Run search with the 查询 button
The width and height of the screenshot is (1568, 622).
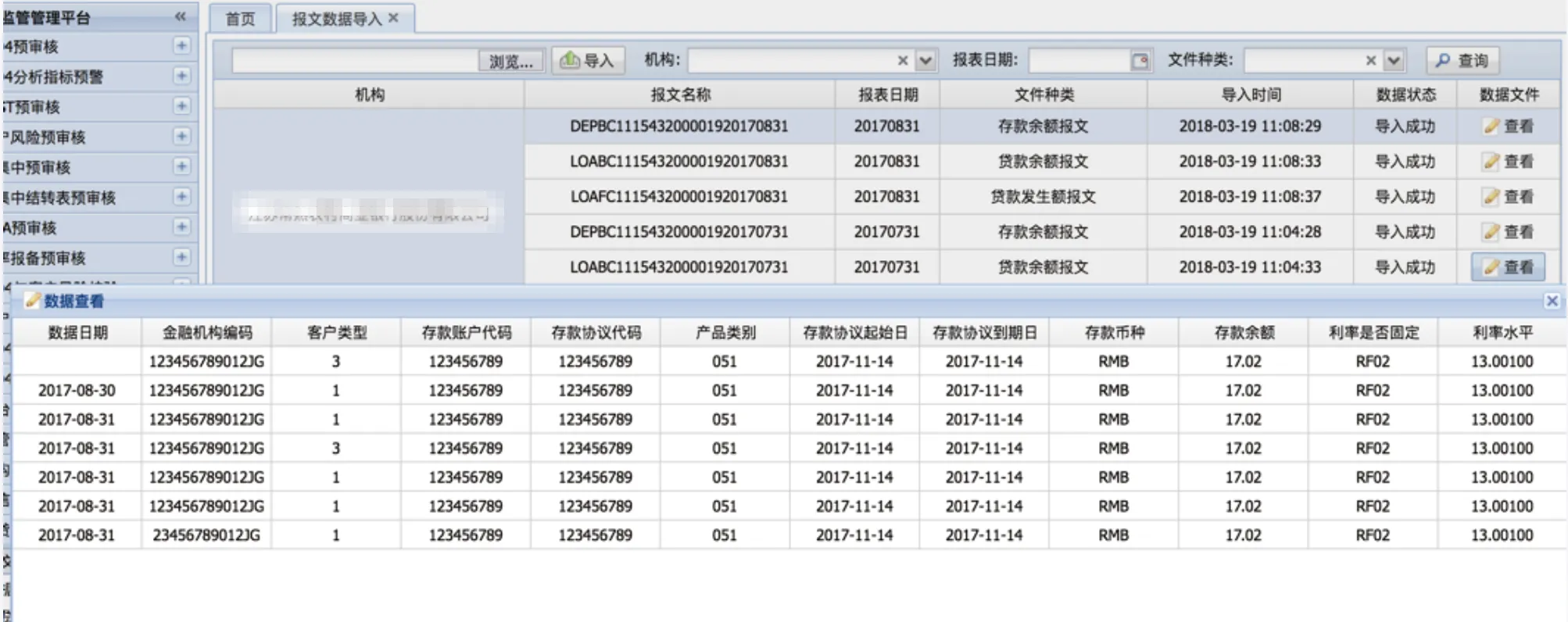[x=1462, y=61]
